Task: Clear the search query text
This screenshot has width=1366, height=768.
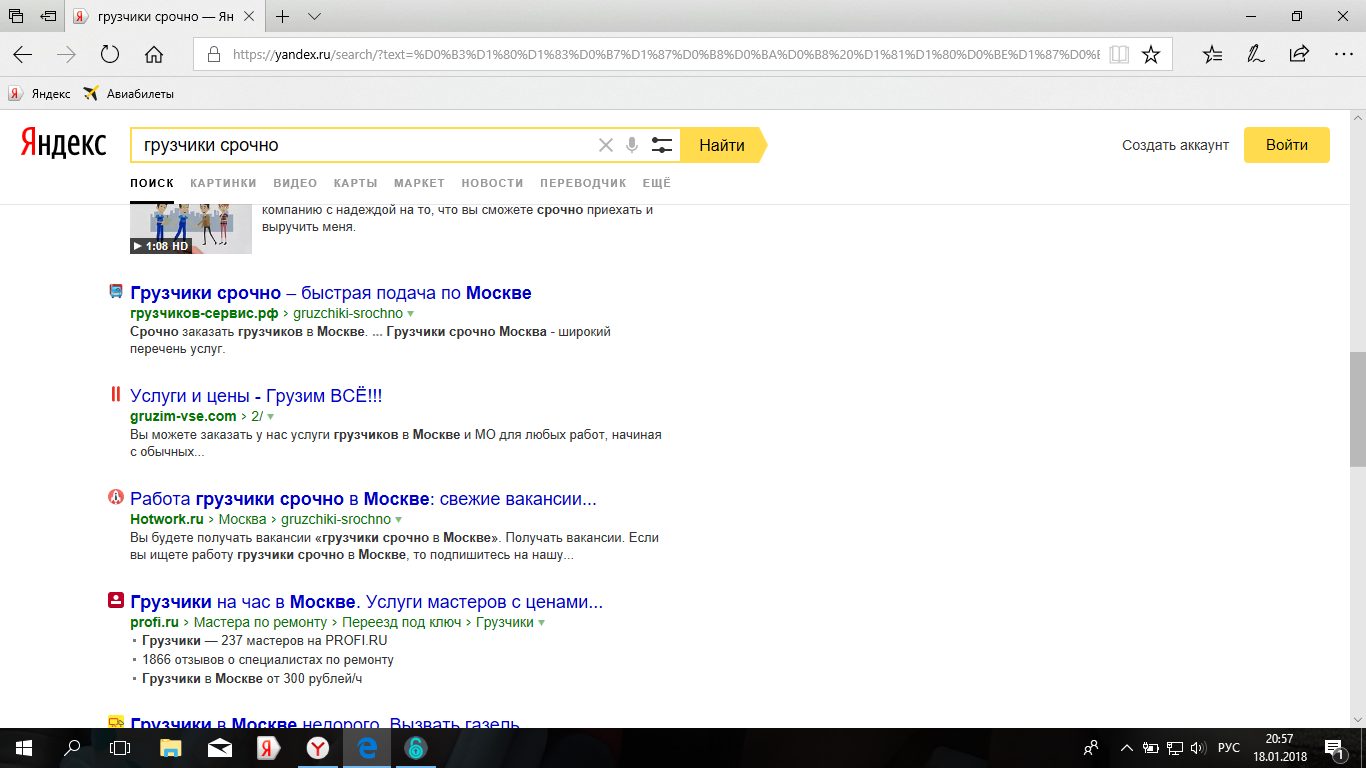Action: click(x=605, y=145)
